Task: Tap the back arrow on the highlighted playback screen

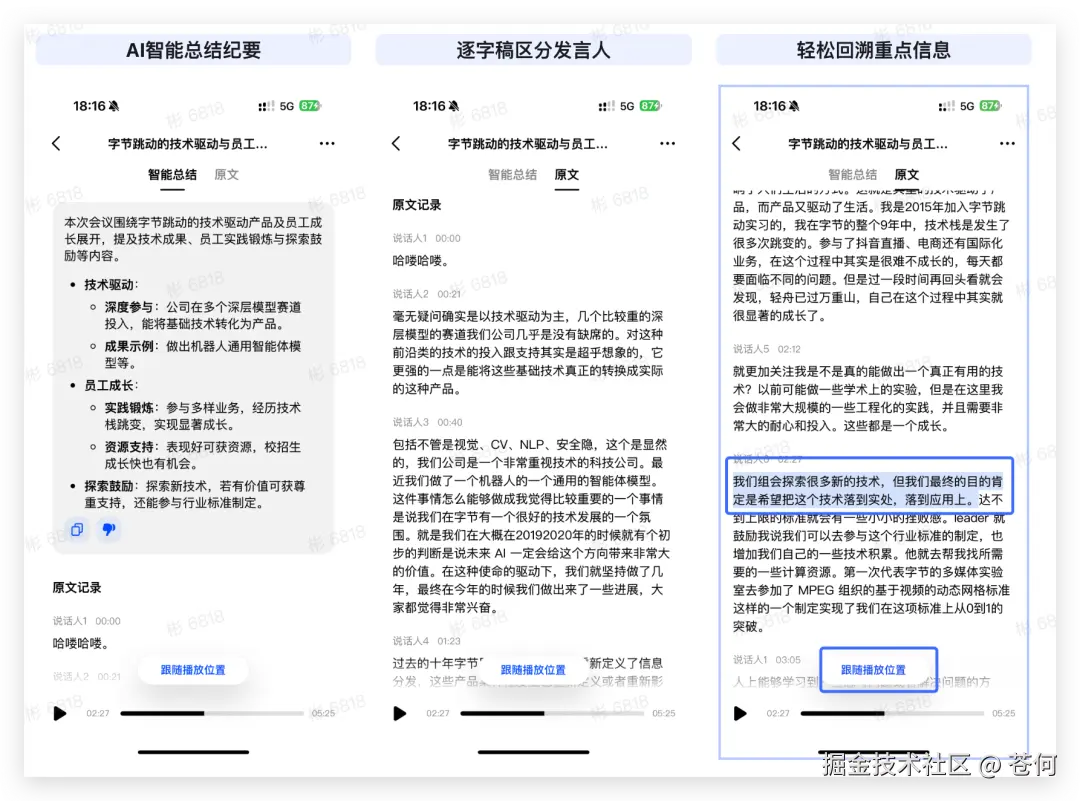Action: pos(737,143)
